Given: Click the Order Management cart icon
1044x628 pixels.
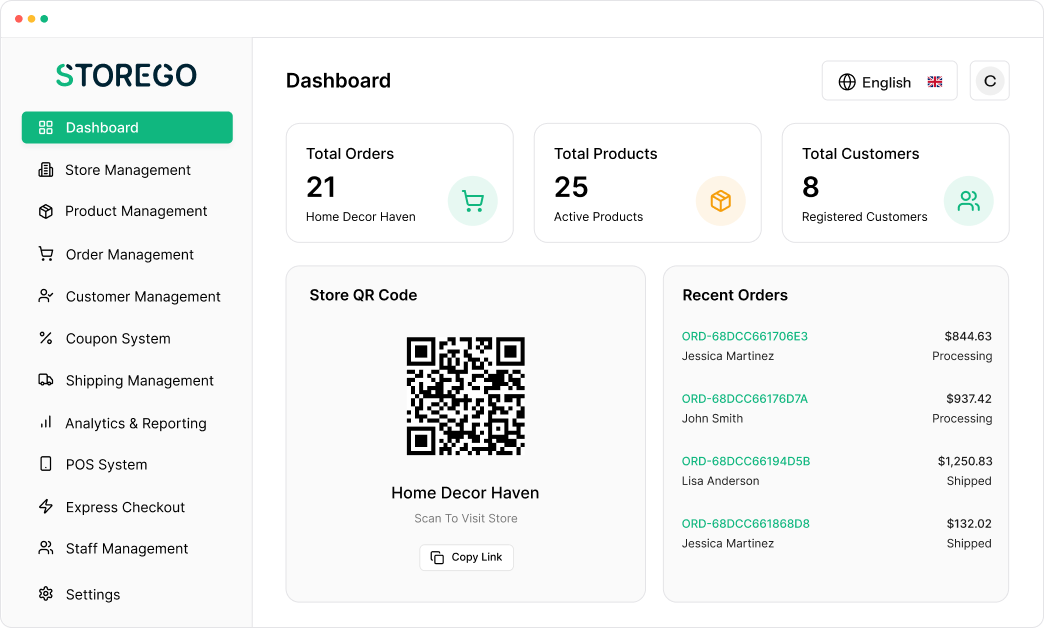Looking at the screenshot, I should [45, 254].
